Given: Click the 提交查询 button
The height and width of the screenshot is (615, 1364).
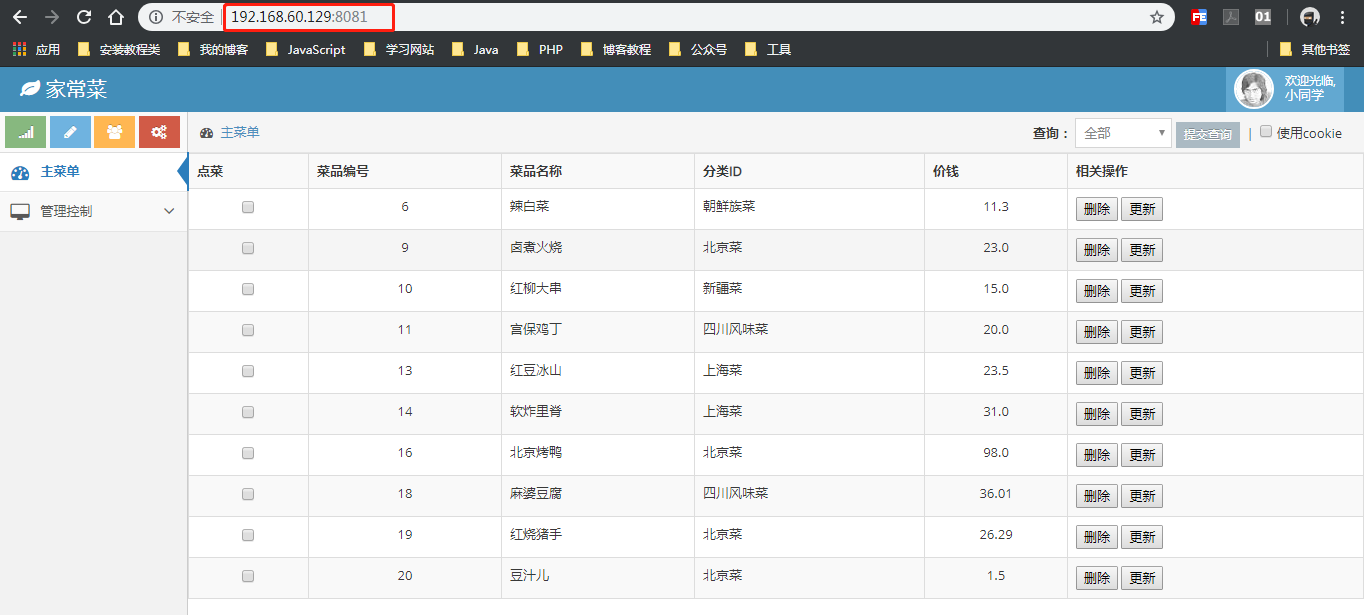Looking at the screenshot, I should 1208,134.
